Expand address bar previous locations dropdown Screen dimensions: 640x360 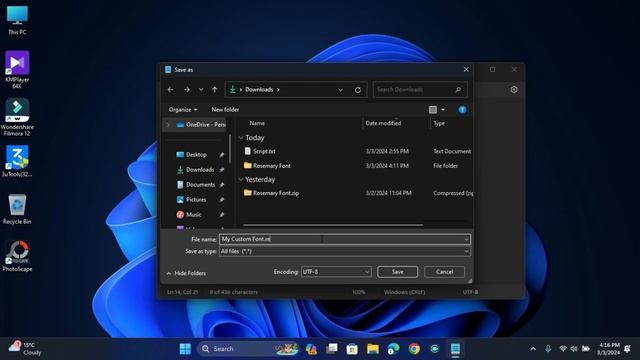click(x=340, y=90)
